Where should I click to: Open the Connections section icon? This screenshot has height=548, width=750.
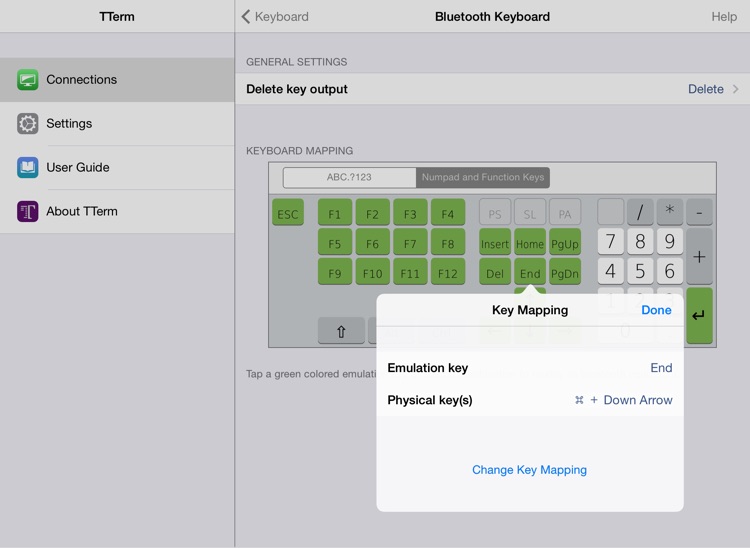point(28,79)
